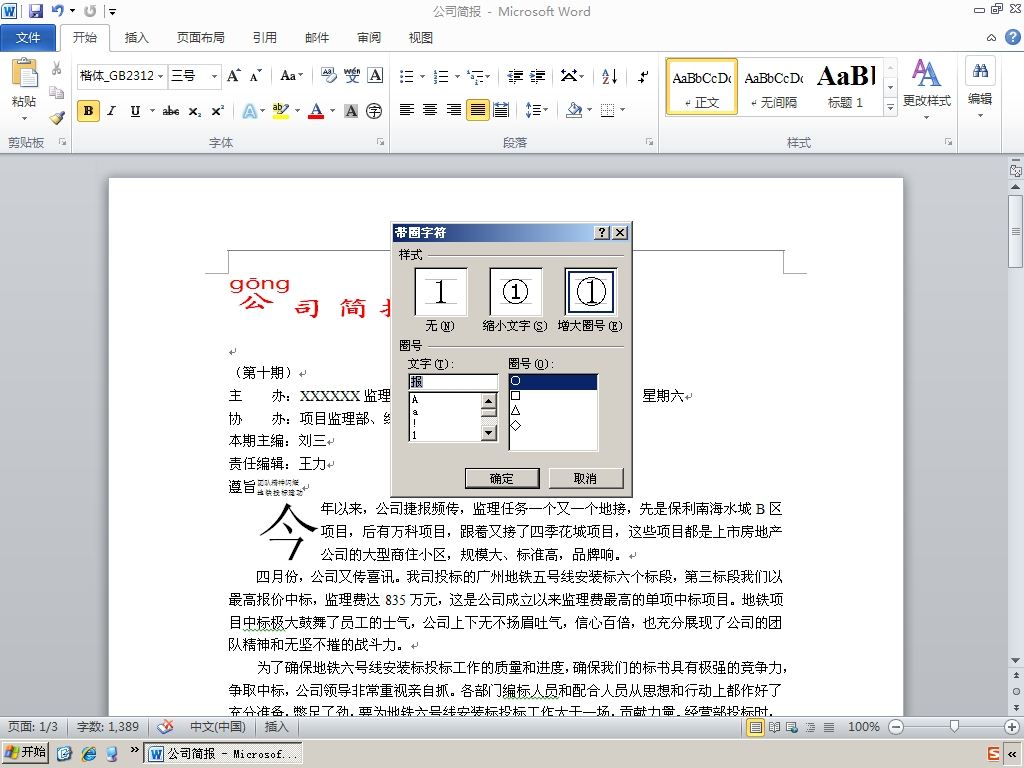Click the Windows 开始 Start button
This screenshot has width=1024, height=768.
(25, 752)
